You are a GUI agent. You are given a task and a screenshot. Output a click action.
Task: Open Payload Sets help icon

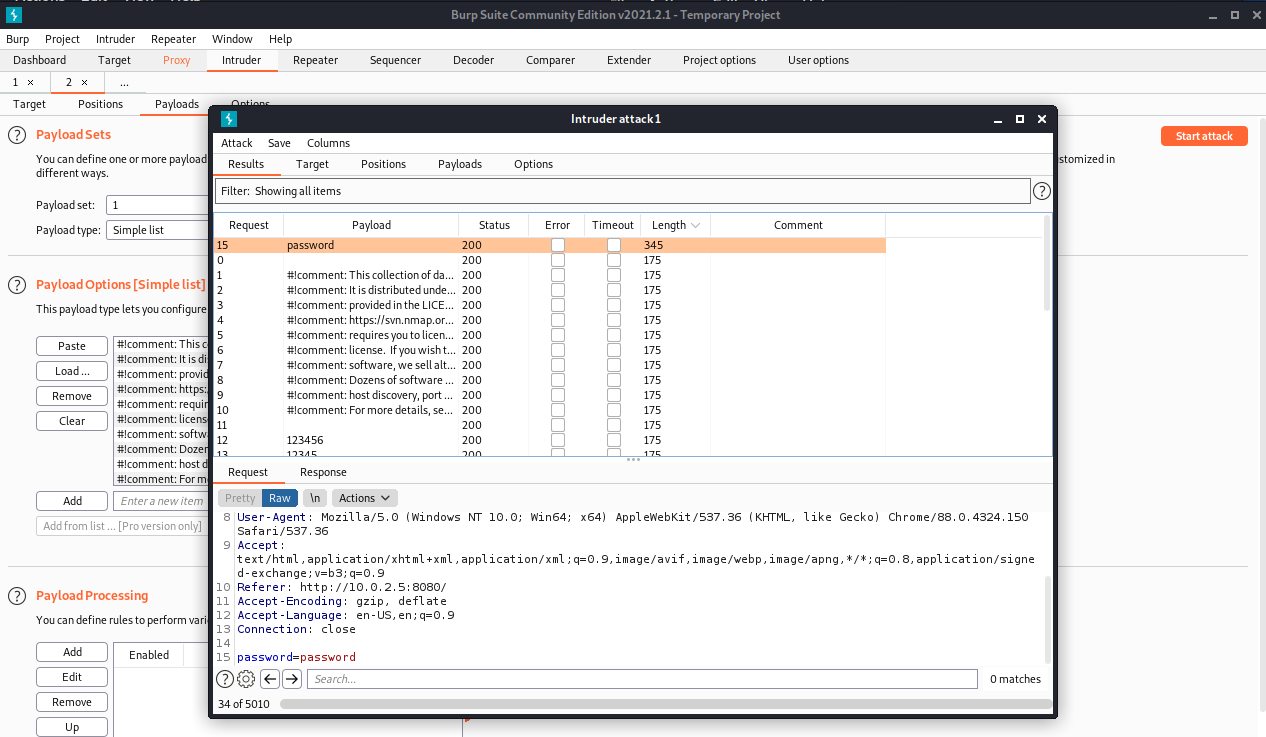pyautogui.click(x=17, y=135)
